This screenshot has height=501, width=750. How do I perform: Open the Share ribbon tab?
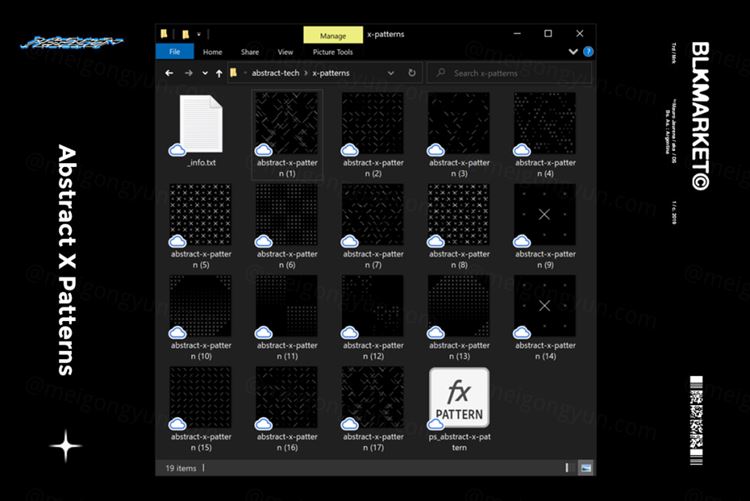pos(249,52)
